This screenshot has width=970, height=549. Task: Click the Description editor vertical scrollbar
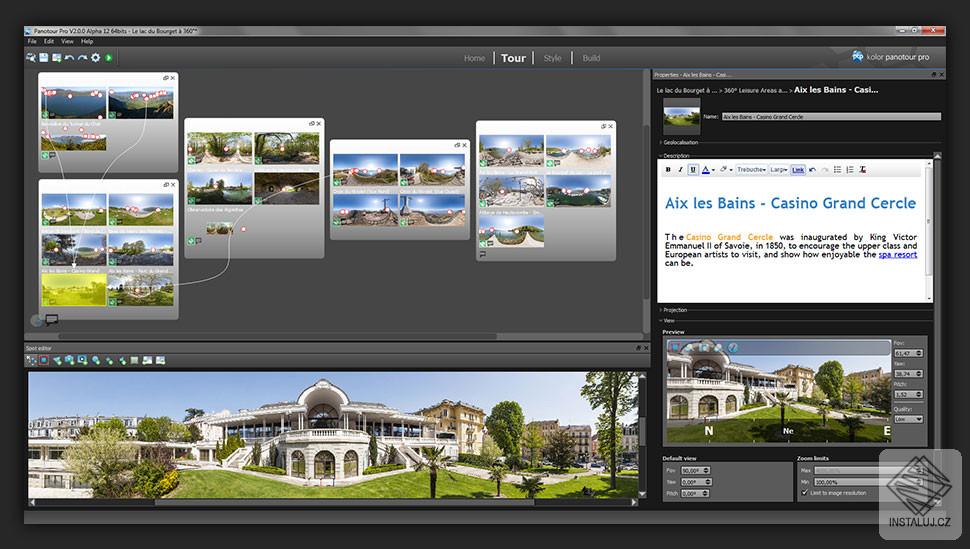point(928,230)
